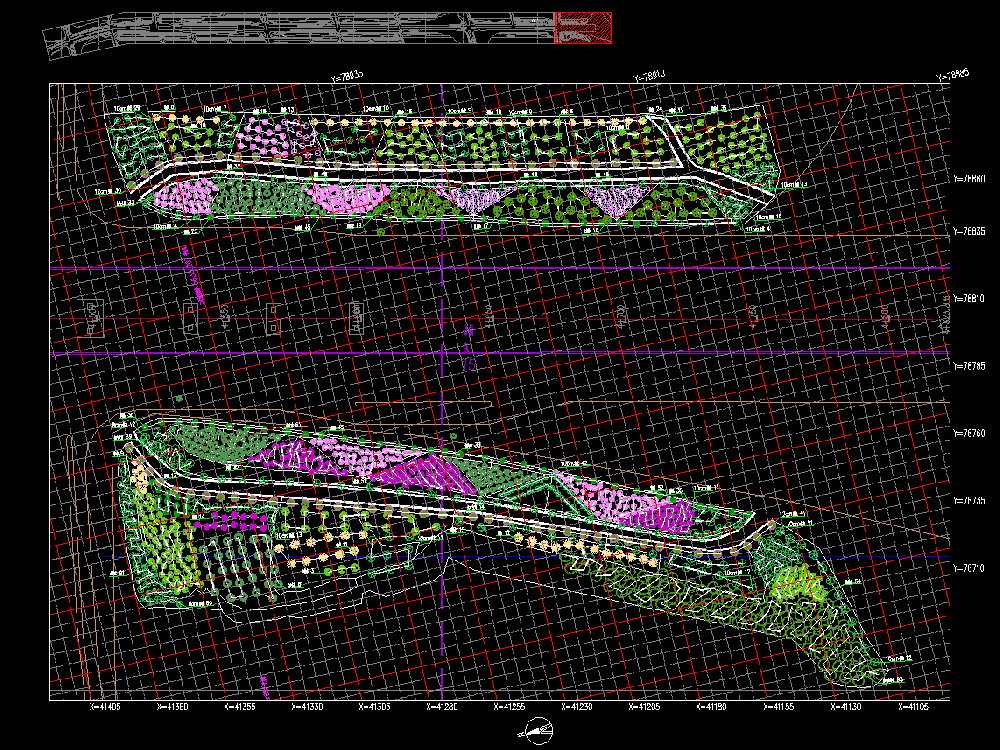
Task: Click the X=41280 label below centerline
Action: [442, 707]
